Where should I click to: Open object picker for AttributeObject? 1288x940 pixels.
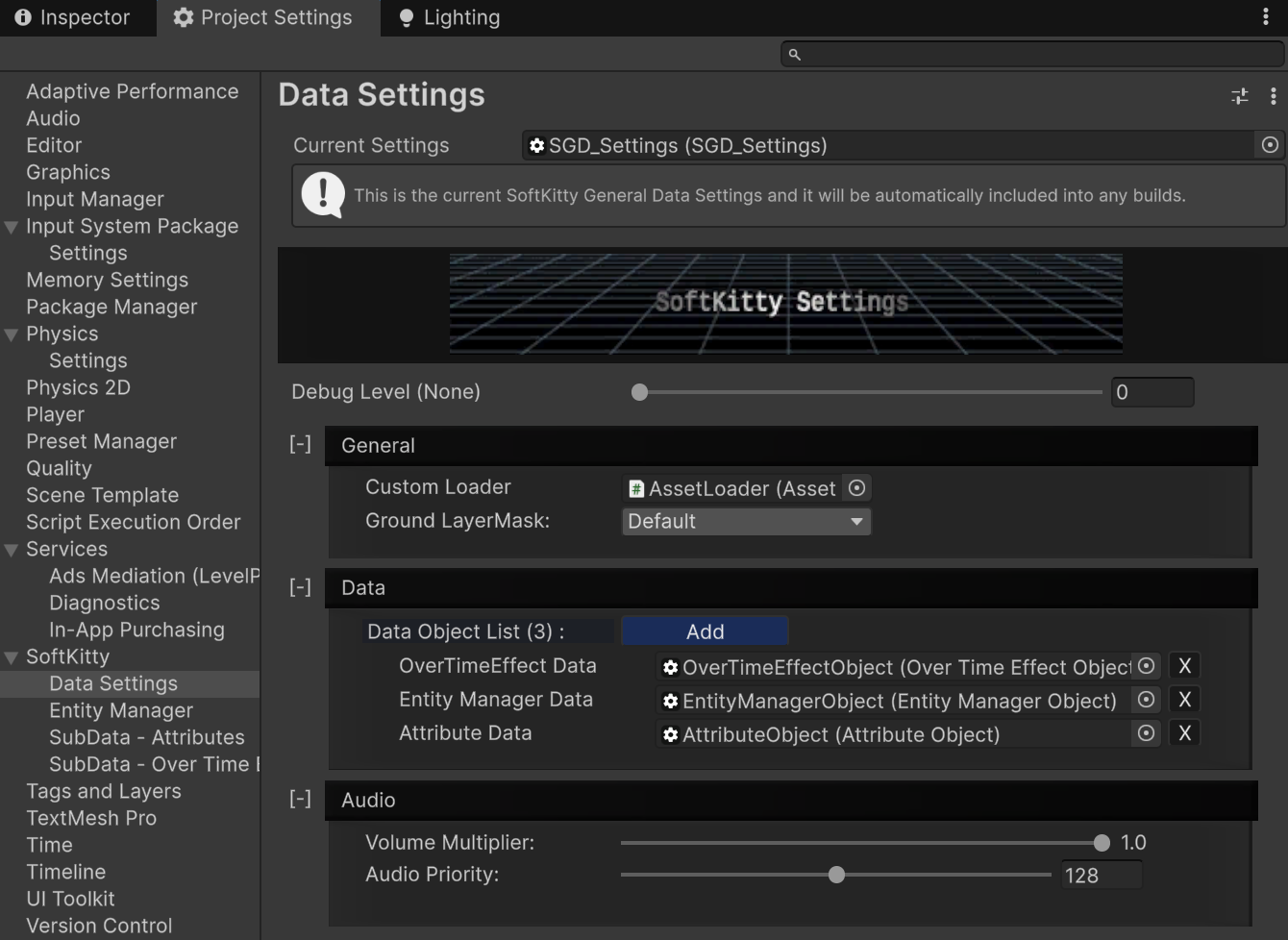[1146, 733]
